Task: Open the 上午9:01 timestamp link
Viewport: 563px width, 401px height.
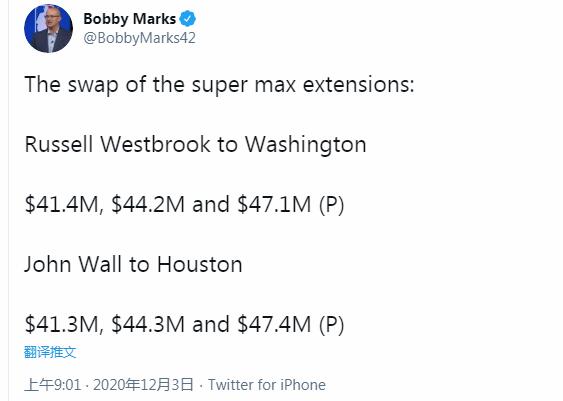Action: (53, 385)
